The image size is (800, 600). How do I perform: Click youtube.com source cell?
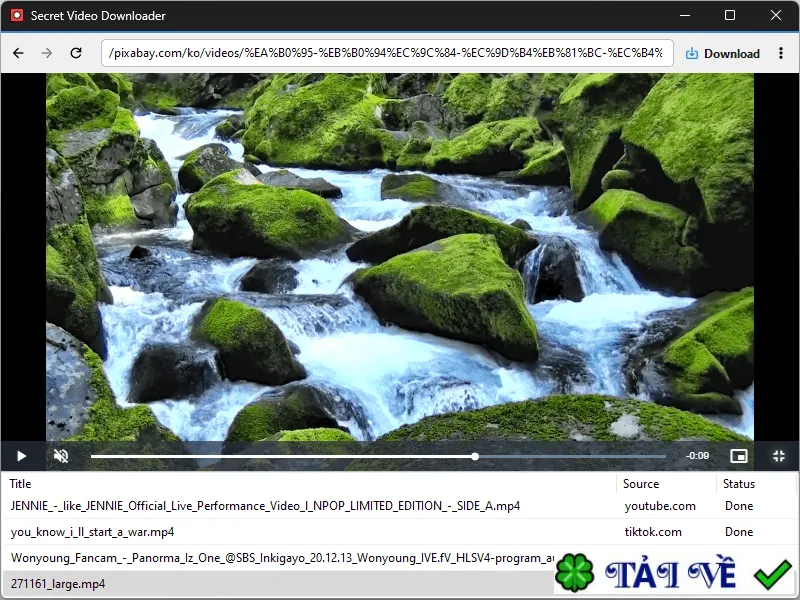pyautogui.click(x=660, y=506)
